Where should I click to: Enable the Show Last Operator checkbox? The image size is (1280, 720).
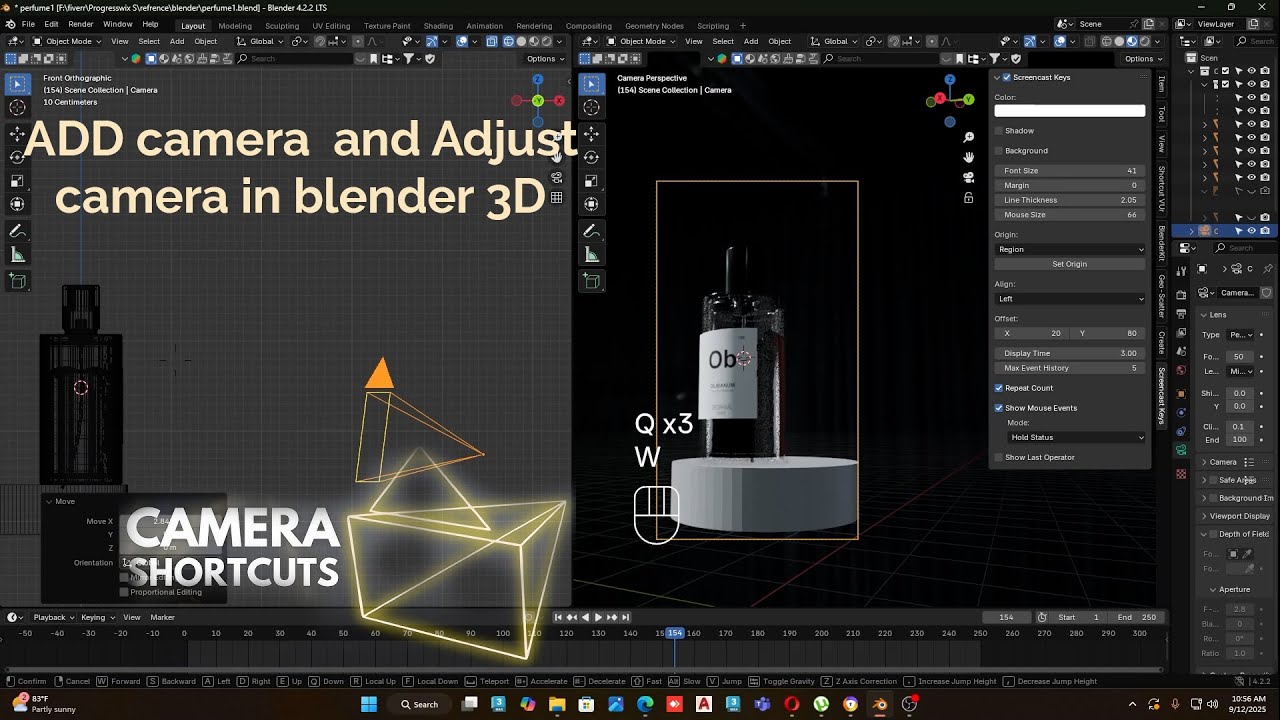point(999,457)
